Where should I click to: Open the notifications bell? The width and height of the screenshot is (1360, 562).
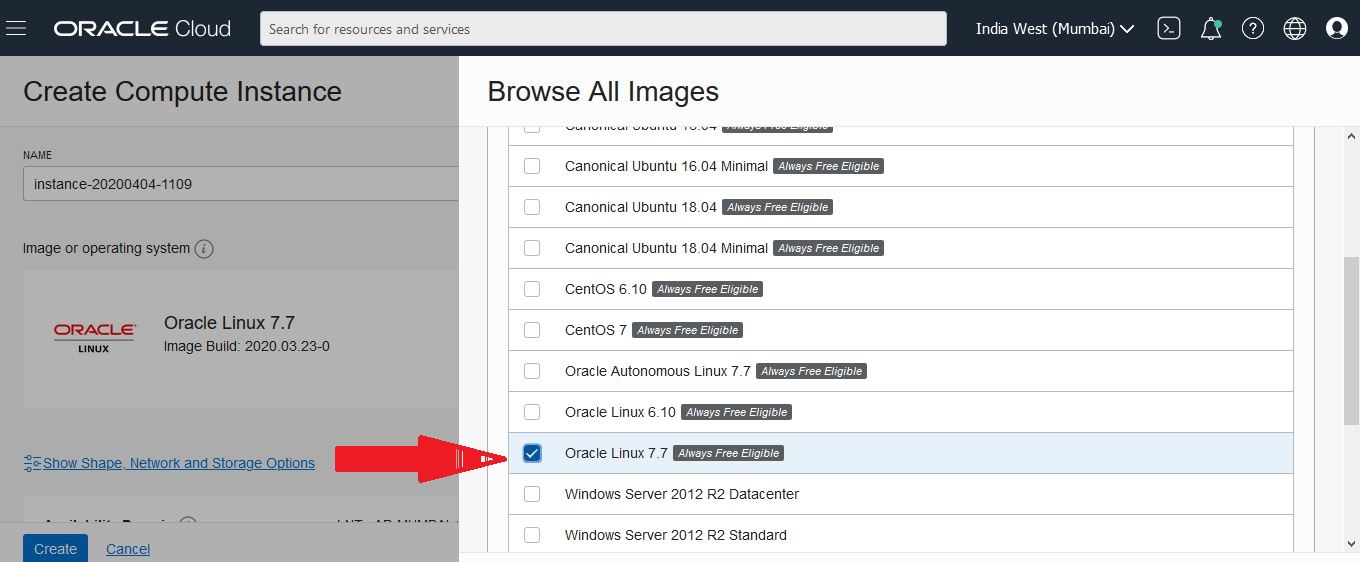pos(1211,29)
